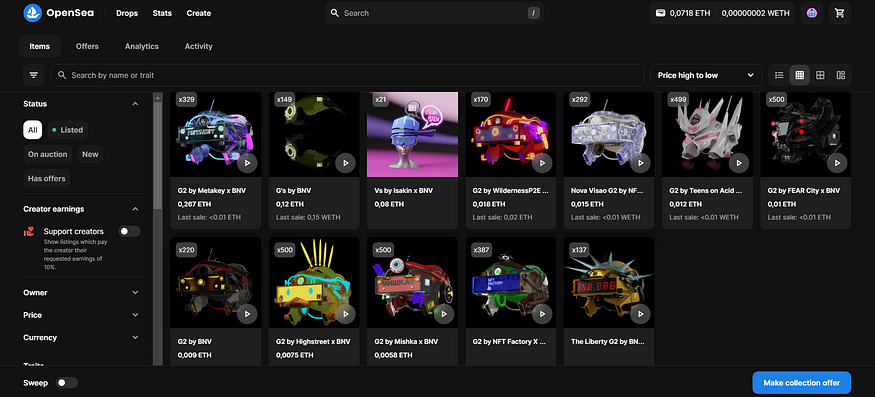Open the Drops menu

[127, 13]
